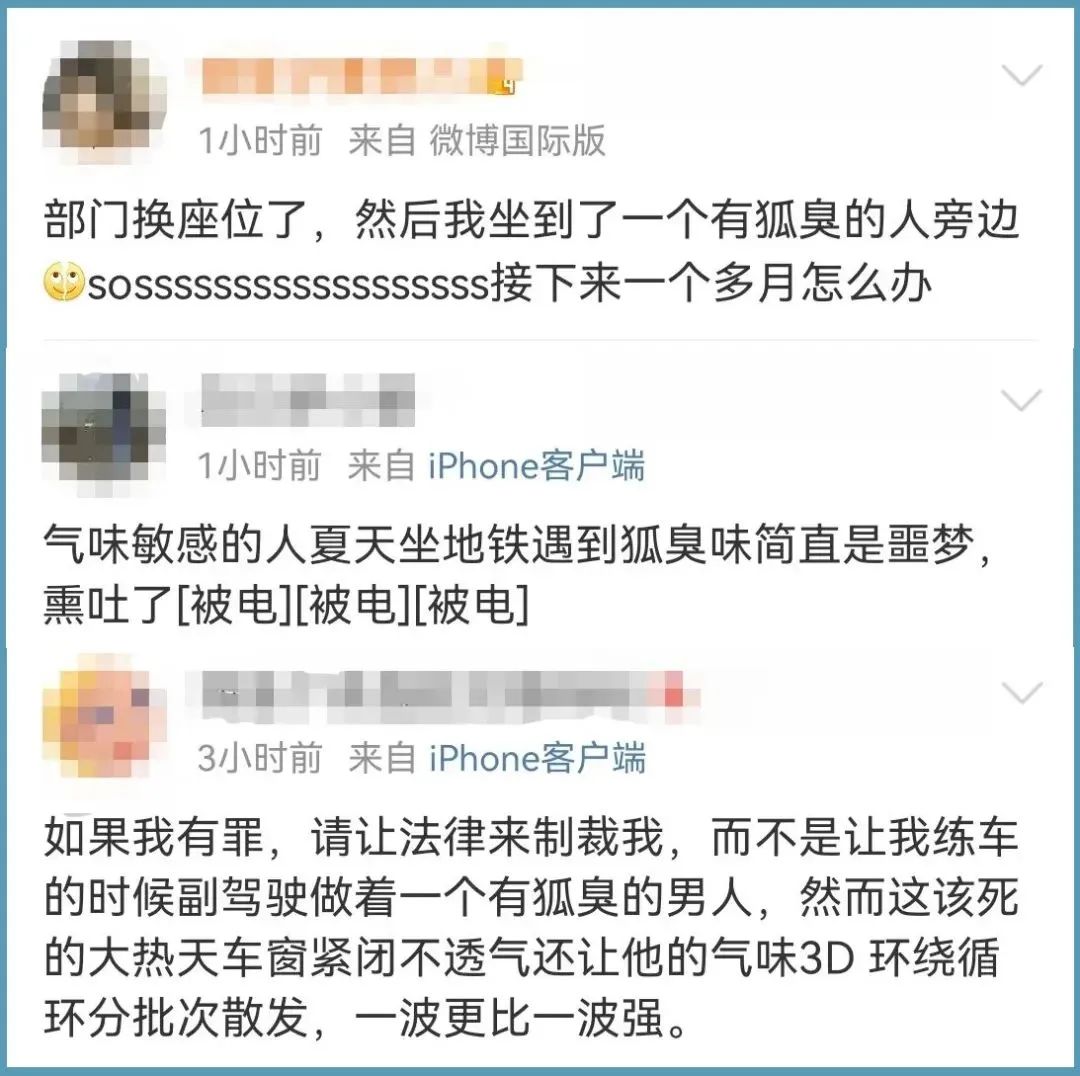
Task: Open the 微博国际版 source link
Action: coord(517,141)
